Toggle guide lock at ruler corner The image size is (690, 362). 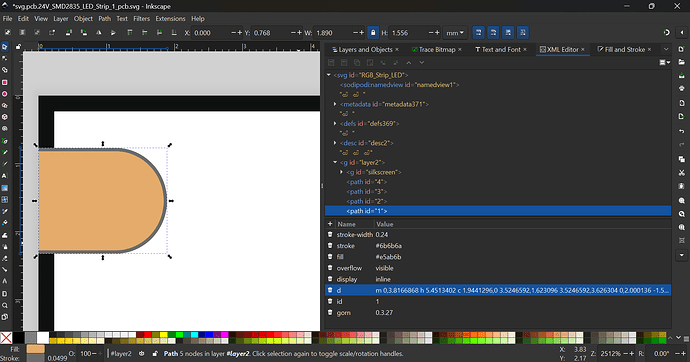pyautogui.click(x=18, y=47)
